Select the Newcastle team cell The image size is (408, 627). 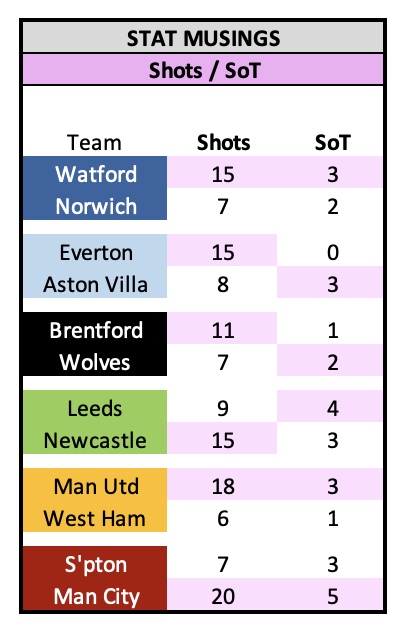pyautogui.click(x=95, y=438)
